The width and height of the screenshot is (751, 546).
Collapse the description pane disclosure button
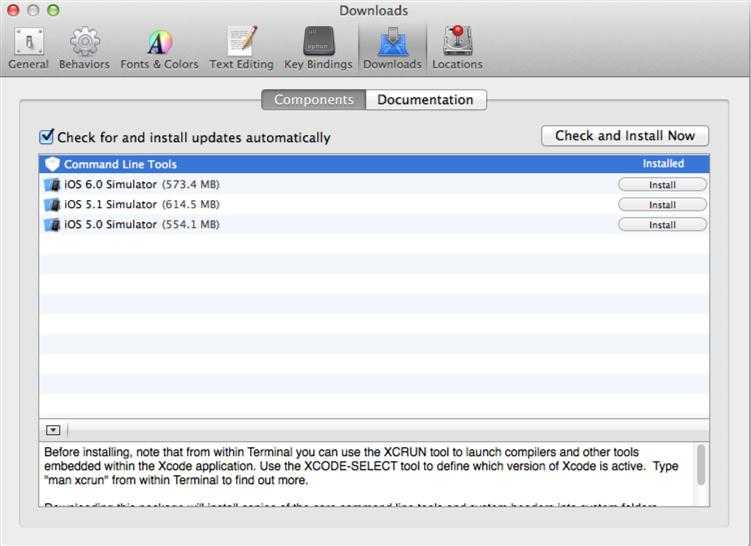point(53,430)
